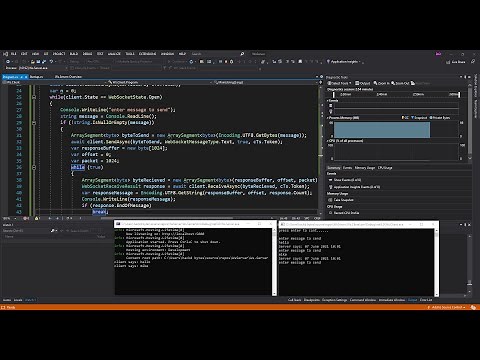
Task: Click the search magnifier icon in title bar
Action: click(x=242, y=54)
